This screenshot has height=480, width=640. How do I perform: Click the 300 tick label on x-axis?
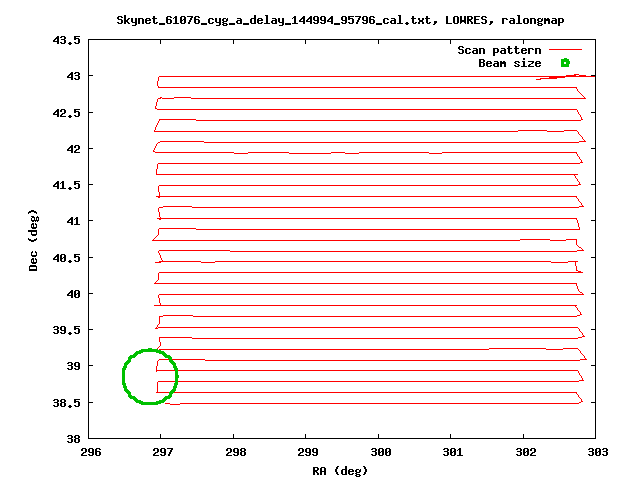point(378,452)
